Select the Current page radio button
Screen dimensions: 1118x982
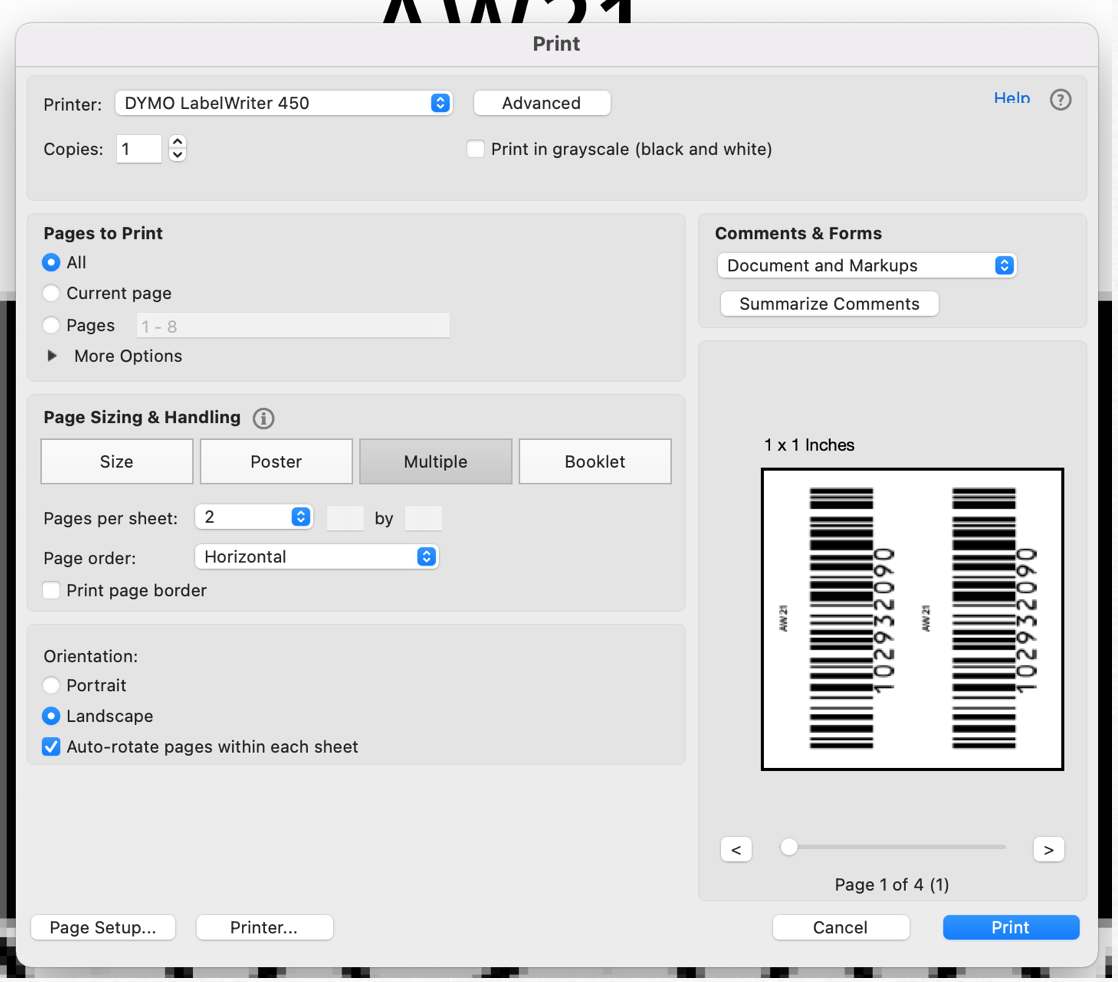pos(51,293)
